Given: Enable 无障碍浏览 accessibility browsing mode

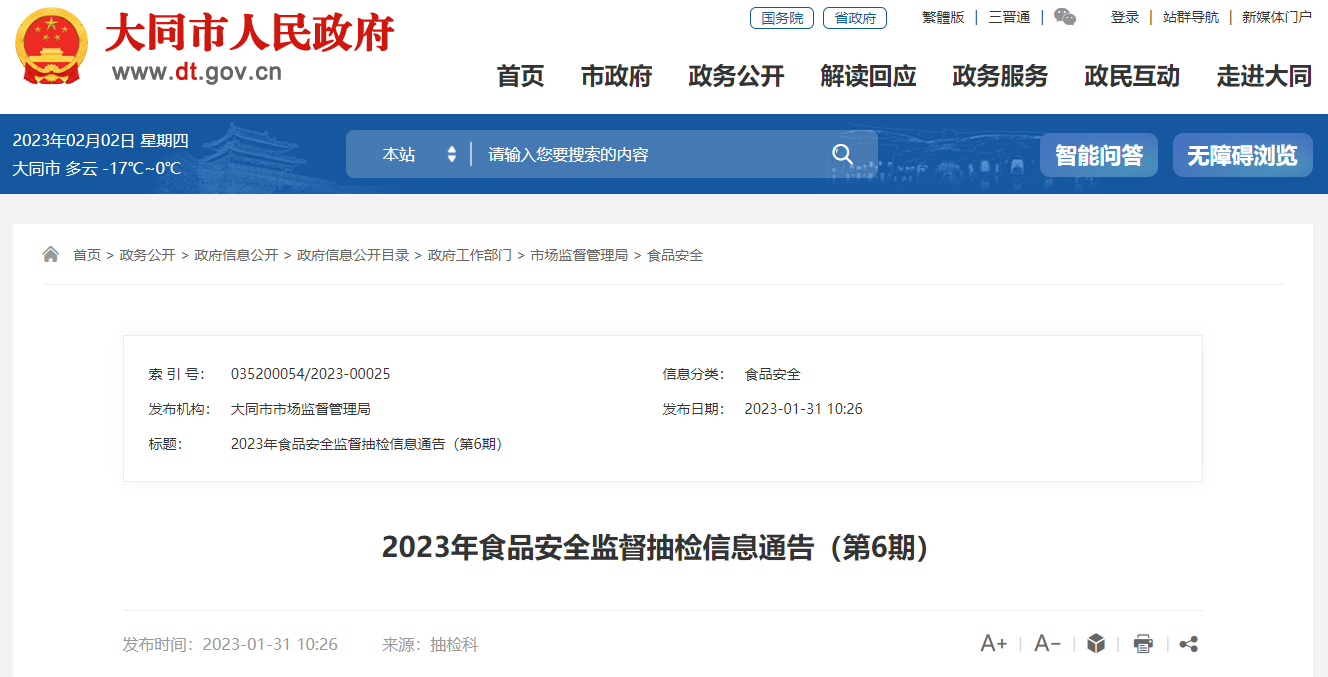Looking at the screenshot, I should pos(1242,155).
